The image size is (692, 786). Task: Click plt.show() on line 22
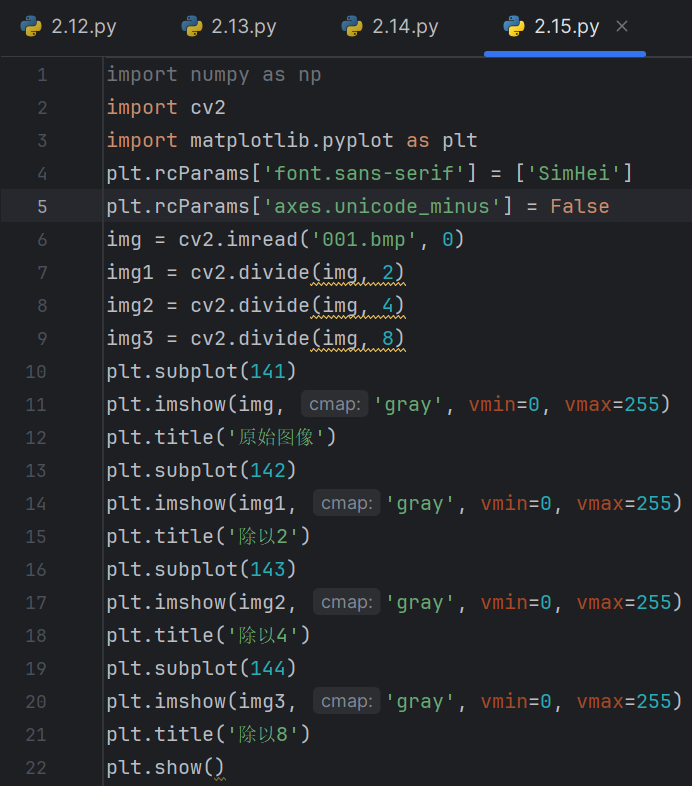coord(165,768)
